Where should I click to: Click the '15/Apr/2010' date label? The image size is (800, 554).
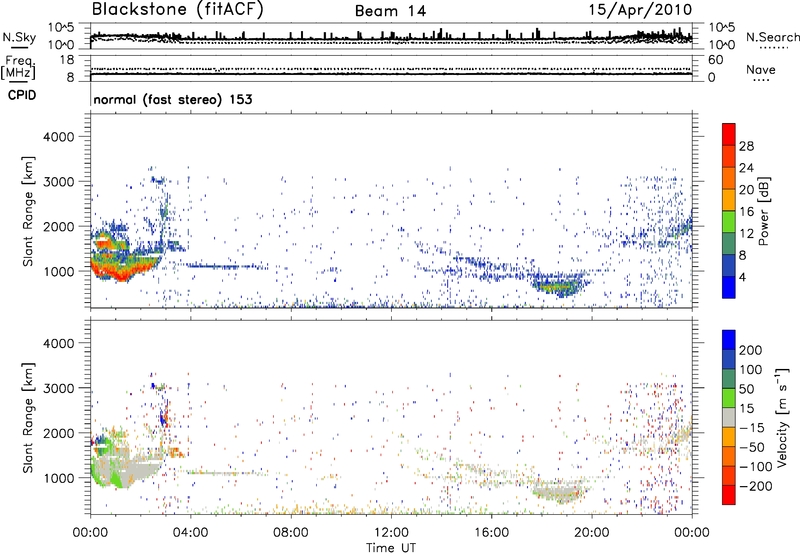pyautogui.click(x=640, y=10)
